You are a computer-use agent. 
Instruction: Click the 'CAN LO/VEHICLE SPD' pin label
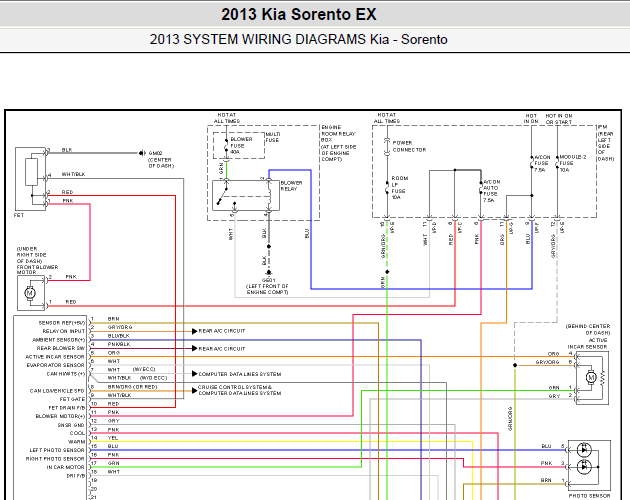point(57,391)
